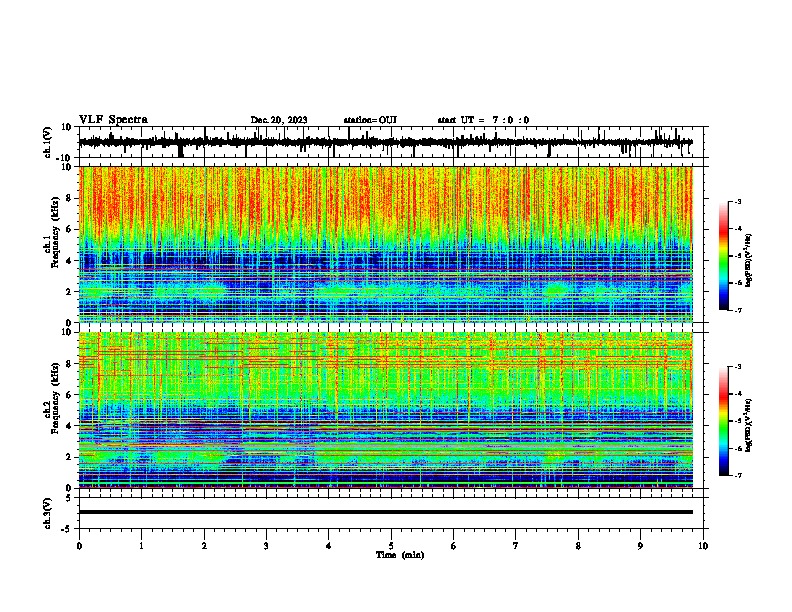Click time axis tick label "9"

coord(640,546)
